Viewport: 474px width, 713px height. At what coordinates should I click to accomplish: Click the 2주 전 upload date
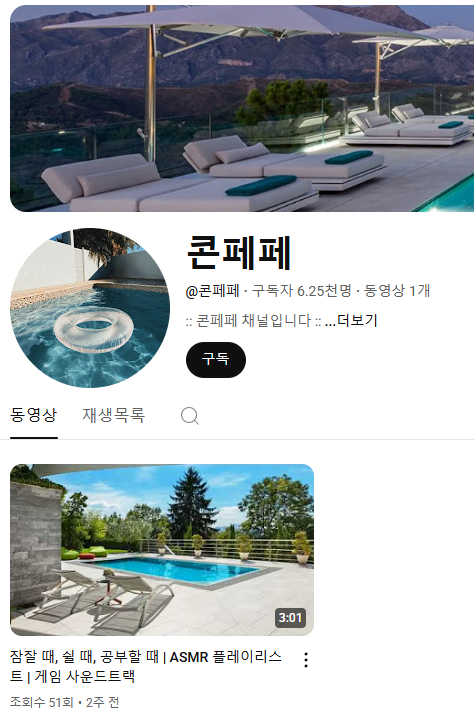pos(102,702)
